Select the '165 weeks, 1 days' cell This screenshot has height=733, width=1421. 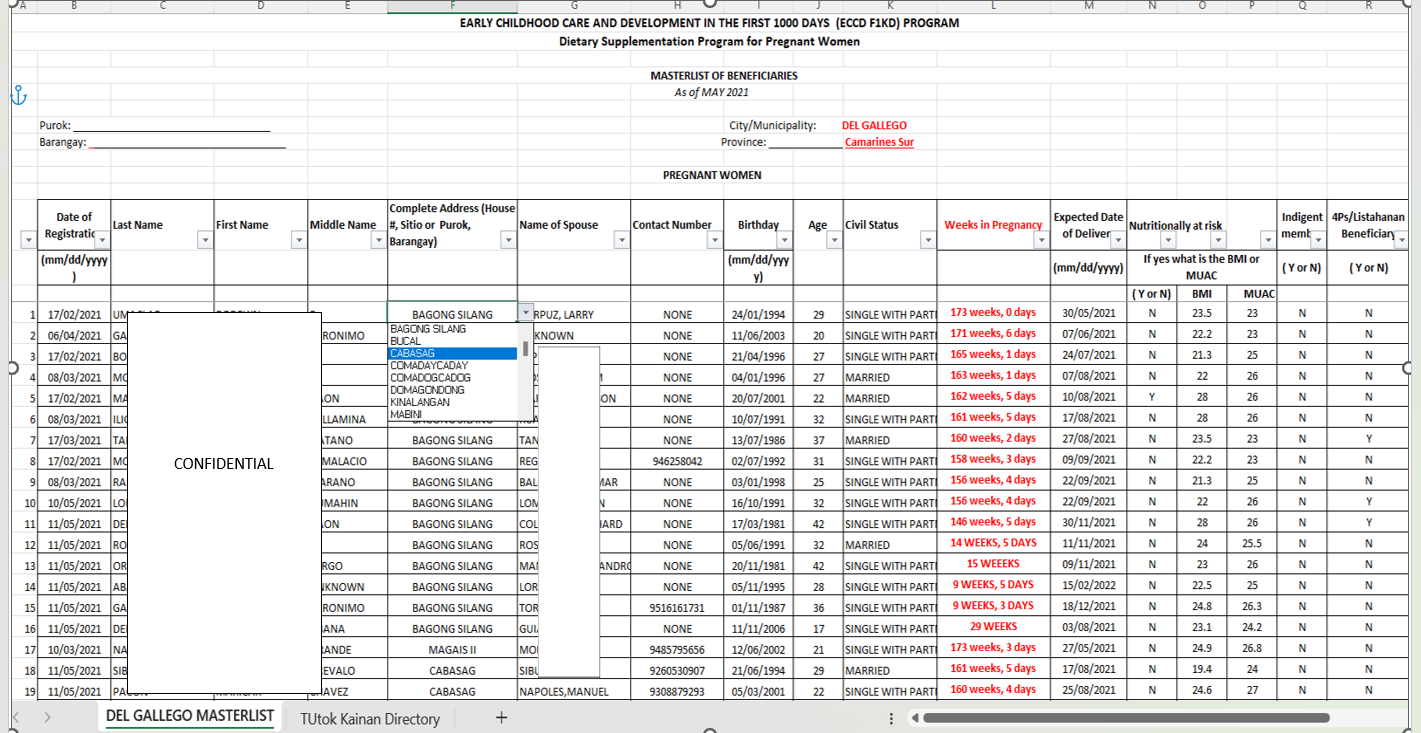(x=993, y=354)
